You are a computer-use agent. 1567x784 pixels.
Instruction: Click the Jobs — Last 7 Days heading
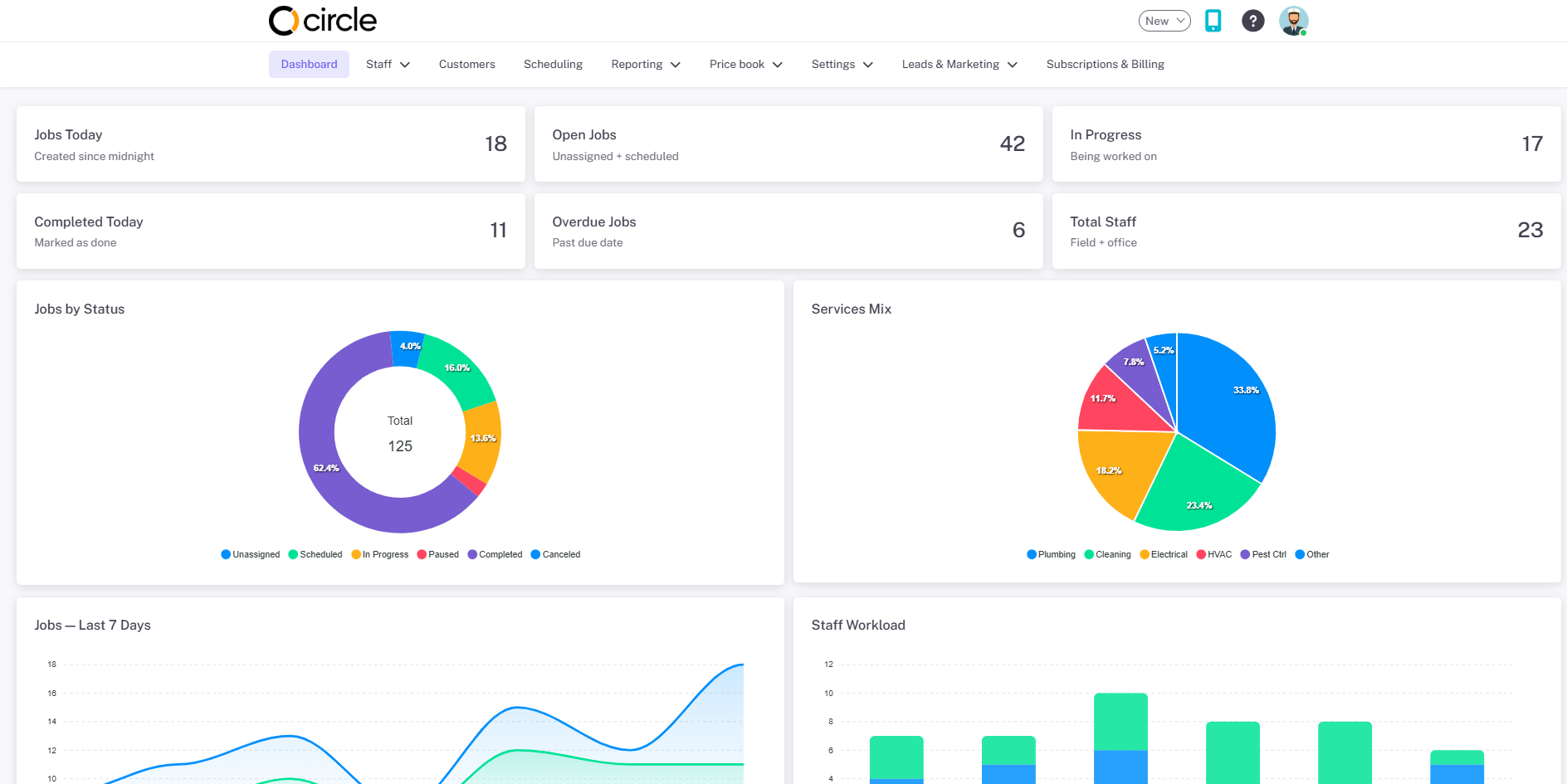[x=92, y=625]
